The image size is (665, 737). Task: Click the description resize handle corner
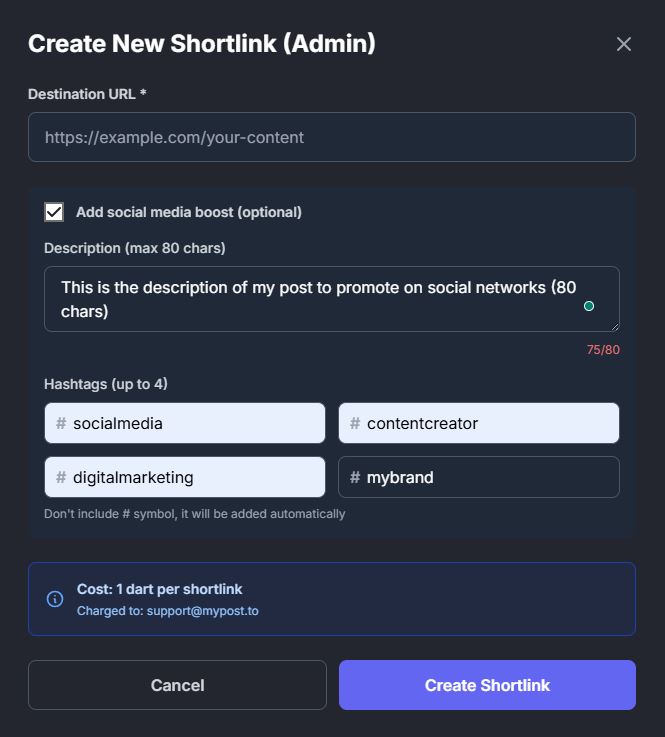pyautogui.click(x=614, y=326)
